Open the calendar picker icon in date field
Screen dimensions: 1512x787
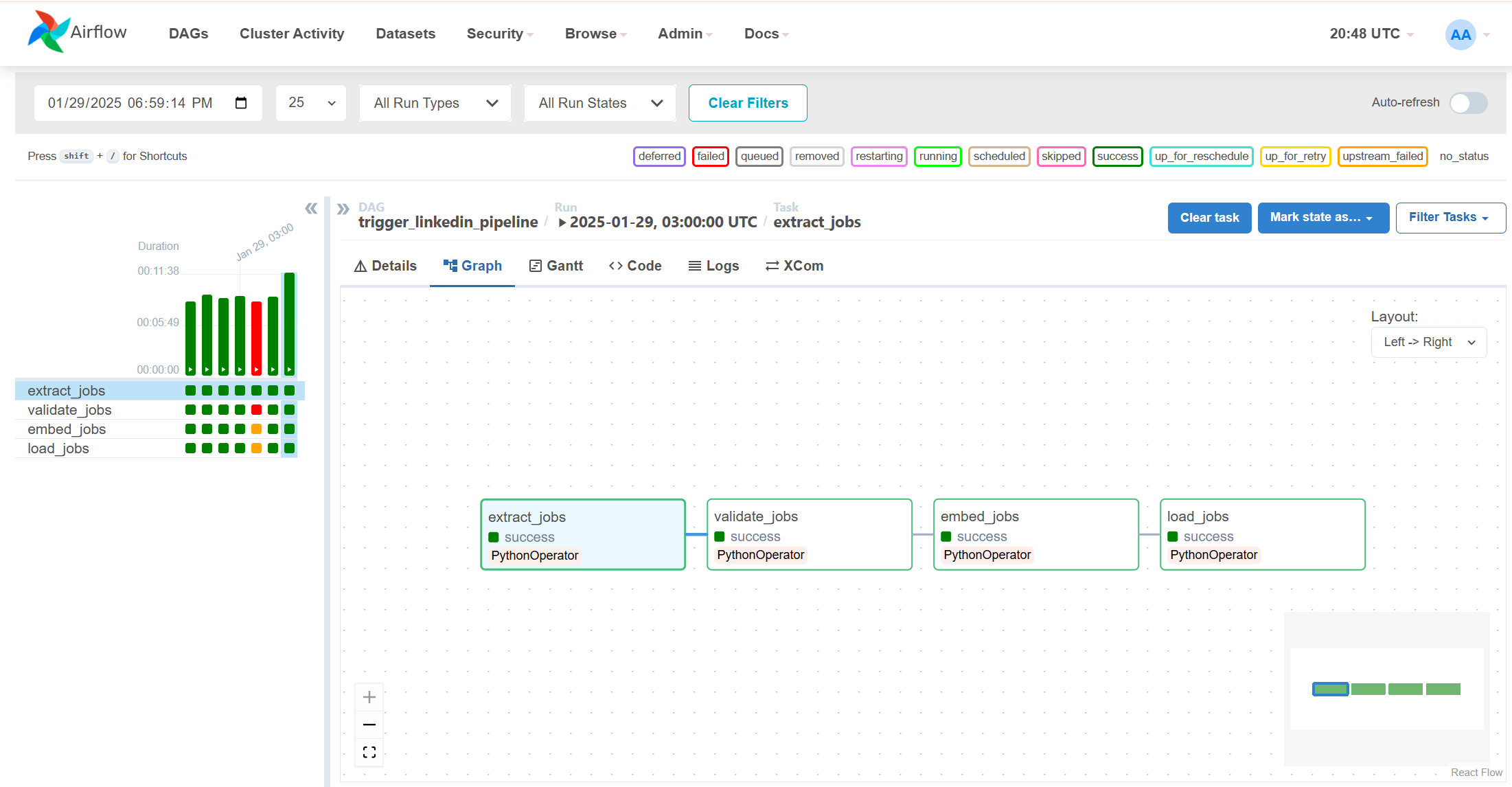tap(241, 103)
